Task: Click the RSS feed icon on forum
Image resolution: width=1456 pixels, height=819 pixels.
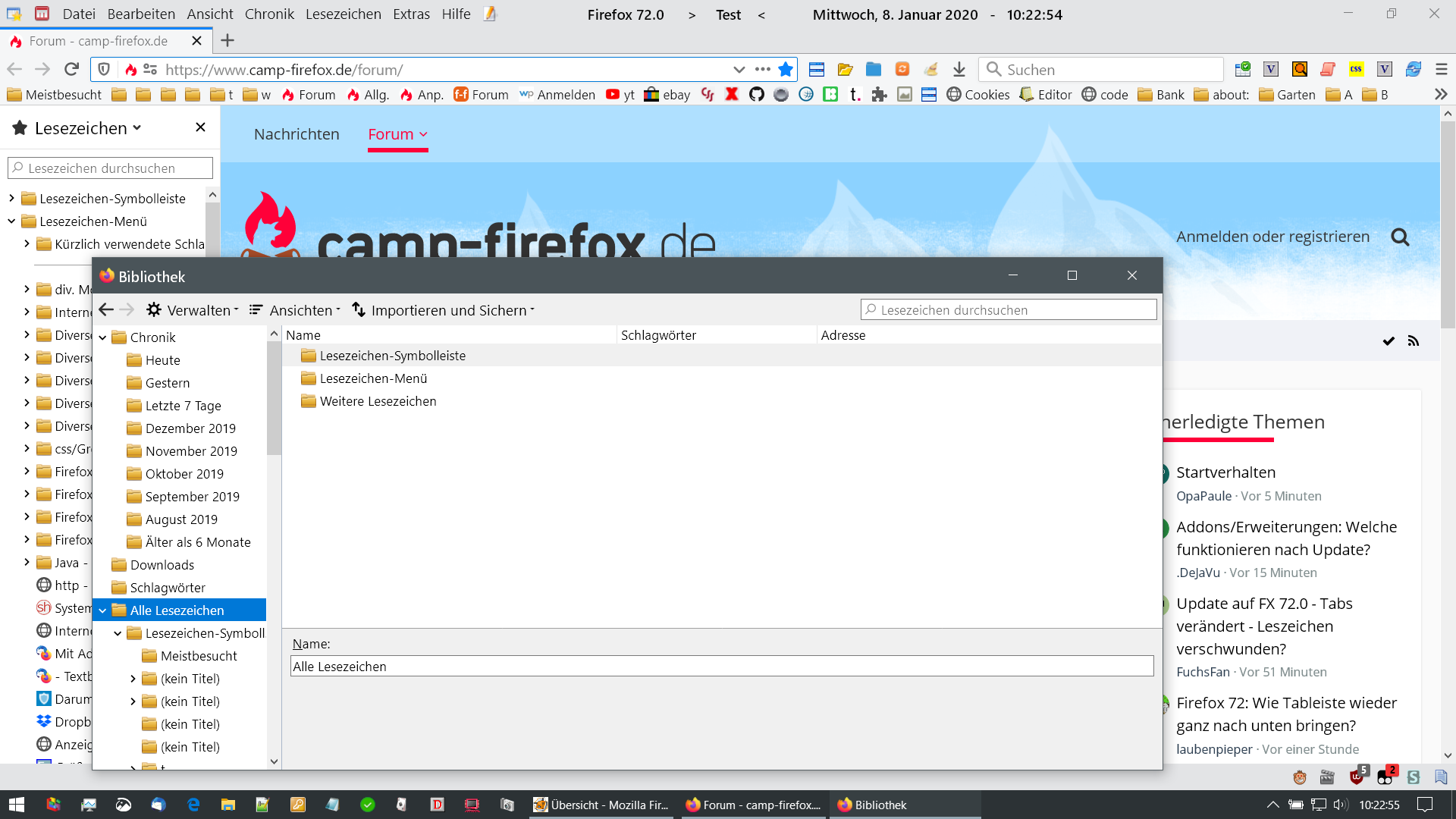Action: 1414,341
